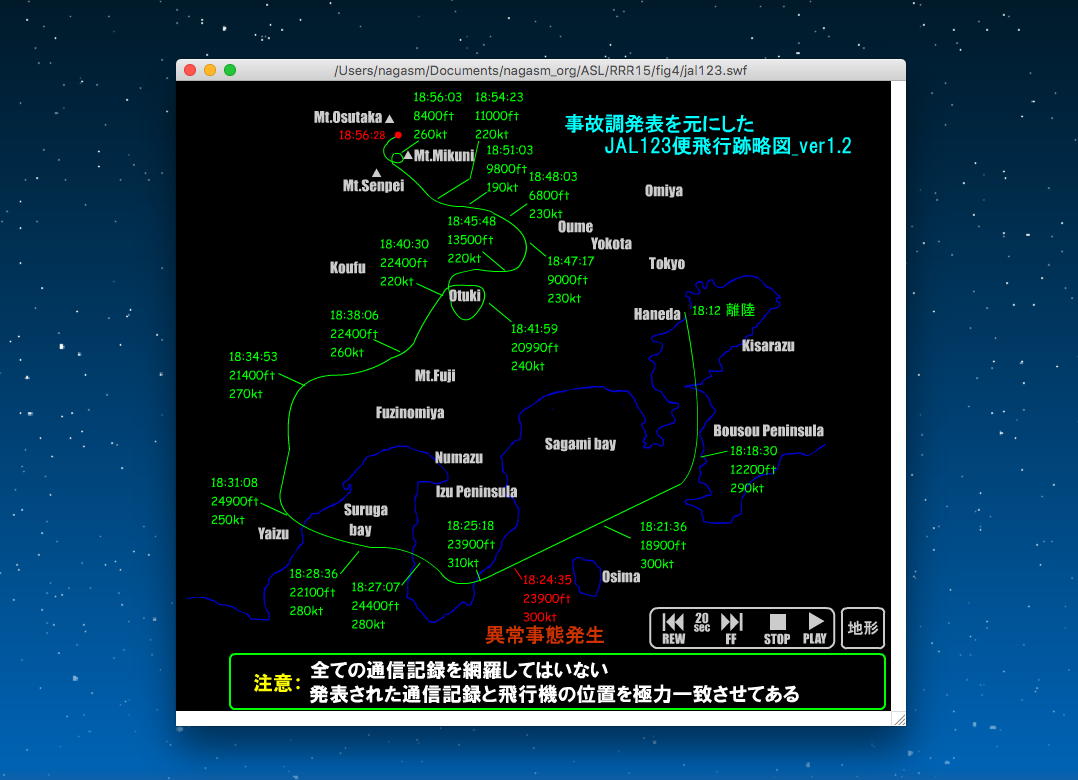Click the Bousou Peninsula map label
Viewport: 1078px width, 780px height.
click(x=769, y=432)
